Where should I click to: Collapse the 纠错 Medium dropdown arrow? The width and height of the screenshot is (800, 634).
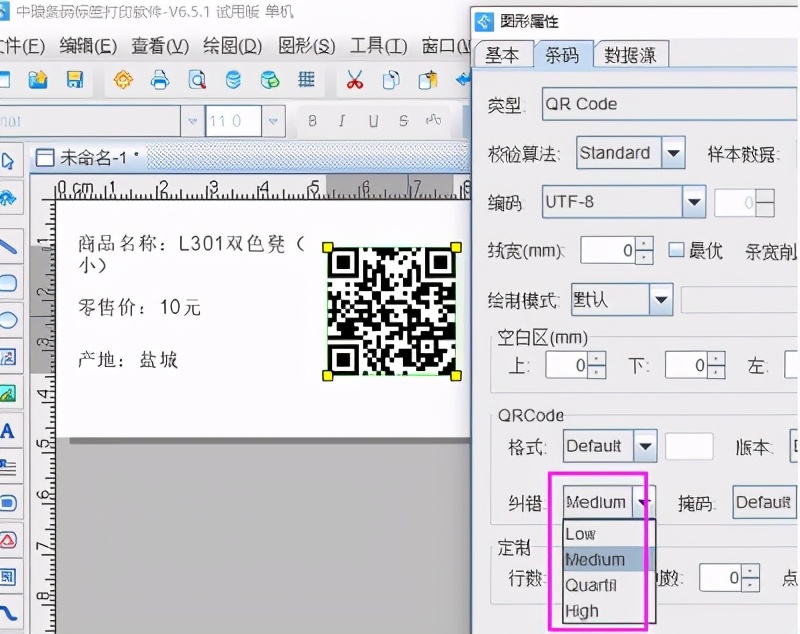(644, 502)
